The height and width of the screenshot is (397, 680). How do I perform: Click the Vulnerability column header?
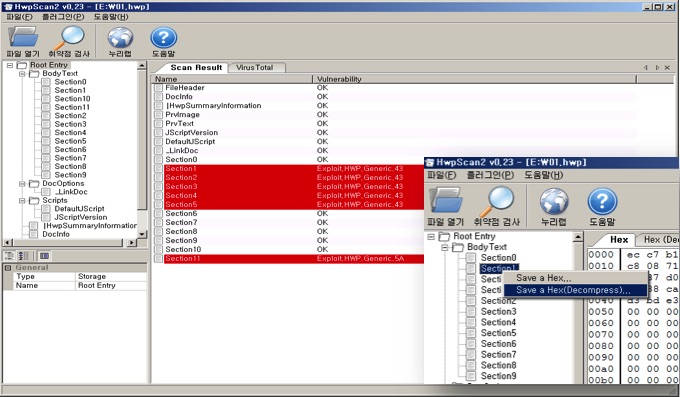pyautogui.click(x=474, y=79)
